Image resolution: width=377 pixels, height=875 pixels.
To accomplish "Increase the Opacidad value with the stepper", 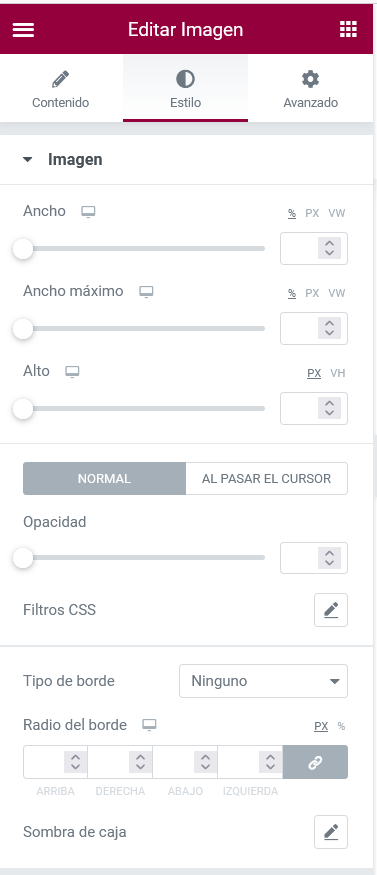I will (x=329, y=552).
